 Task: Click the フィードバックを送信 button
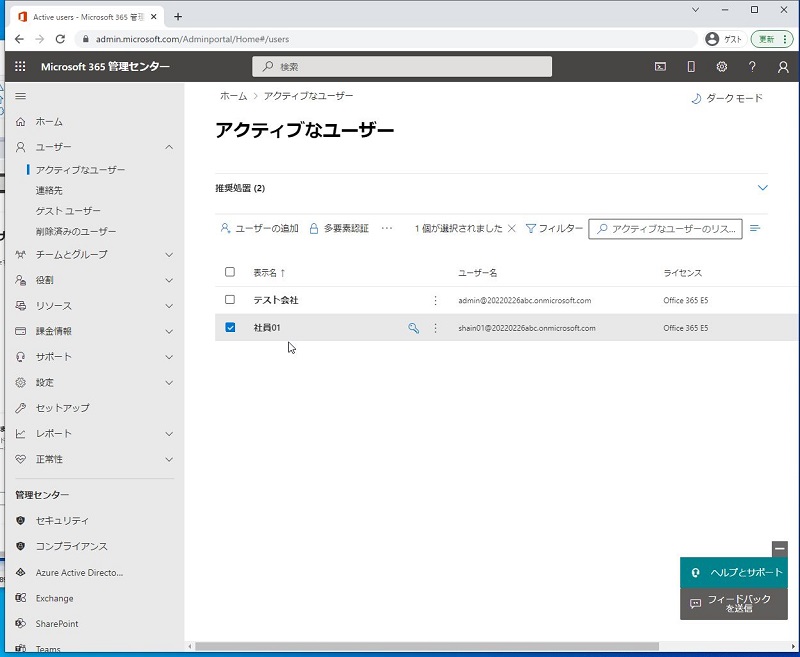click(734, 604)
